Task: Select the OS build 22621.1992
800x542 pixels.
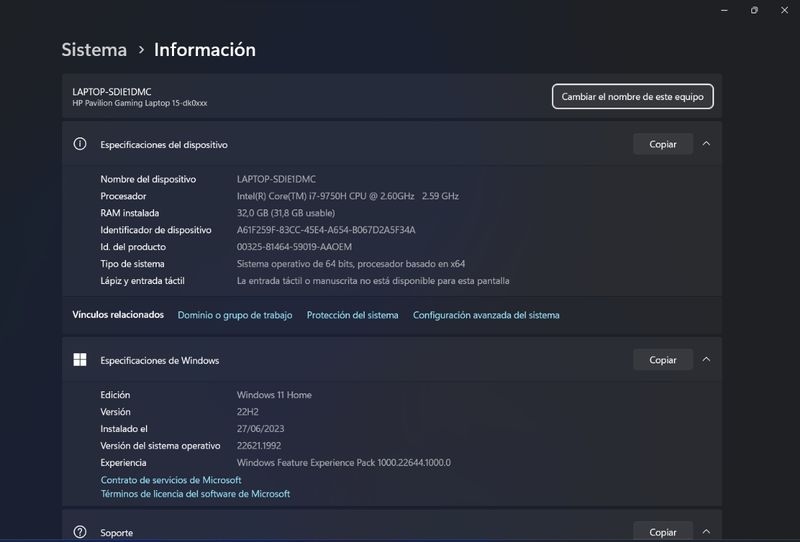Action: click(x=259, y=446)
